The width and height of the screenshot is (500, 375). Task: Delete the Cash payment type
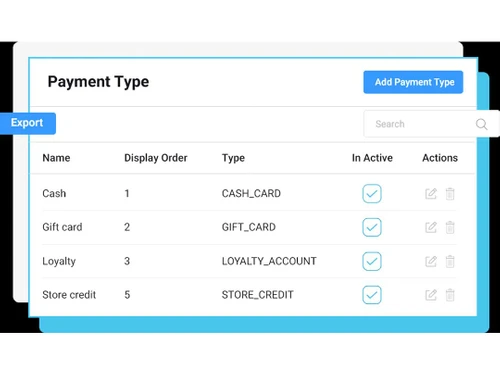450,194
